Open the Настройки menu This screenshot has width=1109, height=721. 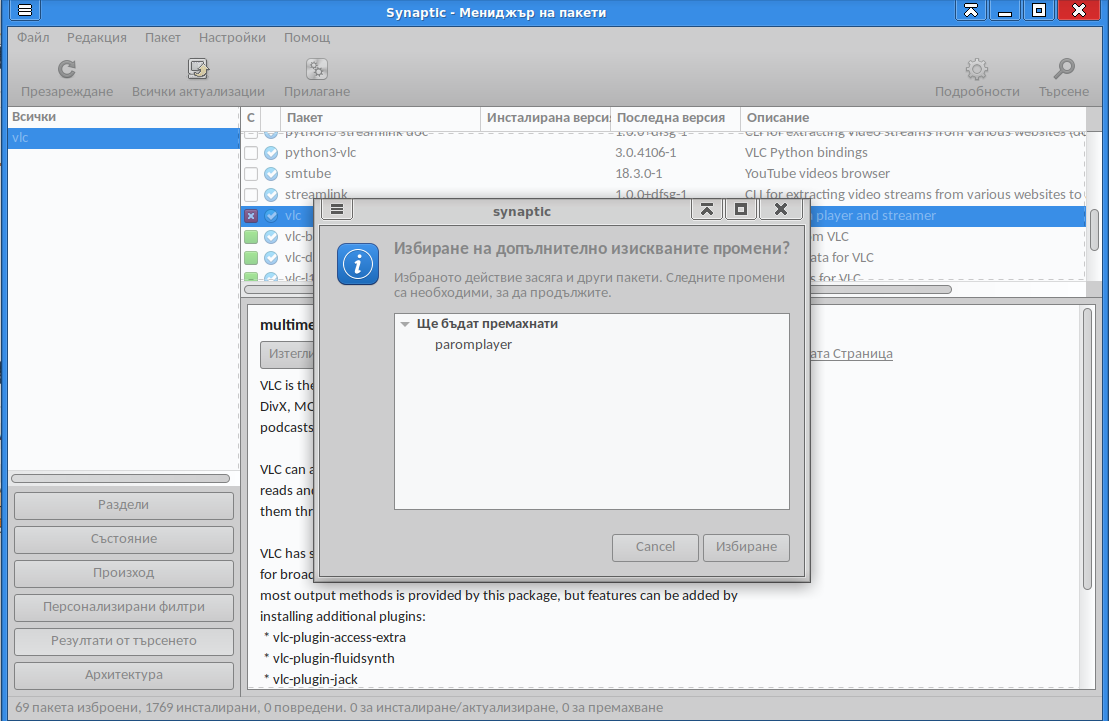pos(232,38)
